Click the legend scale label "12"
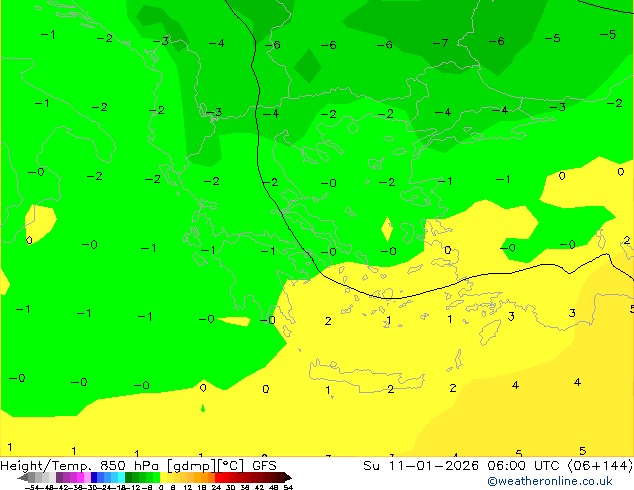The width and height of the screenshot is (634, 490). (x=188, y=487)
